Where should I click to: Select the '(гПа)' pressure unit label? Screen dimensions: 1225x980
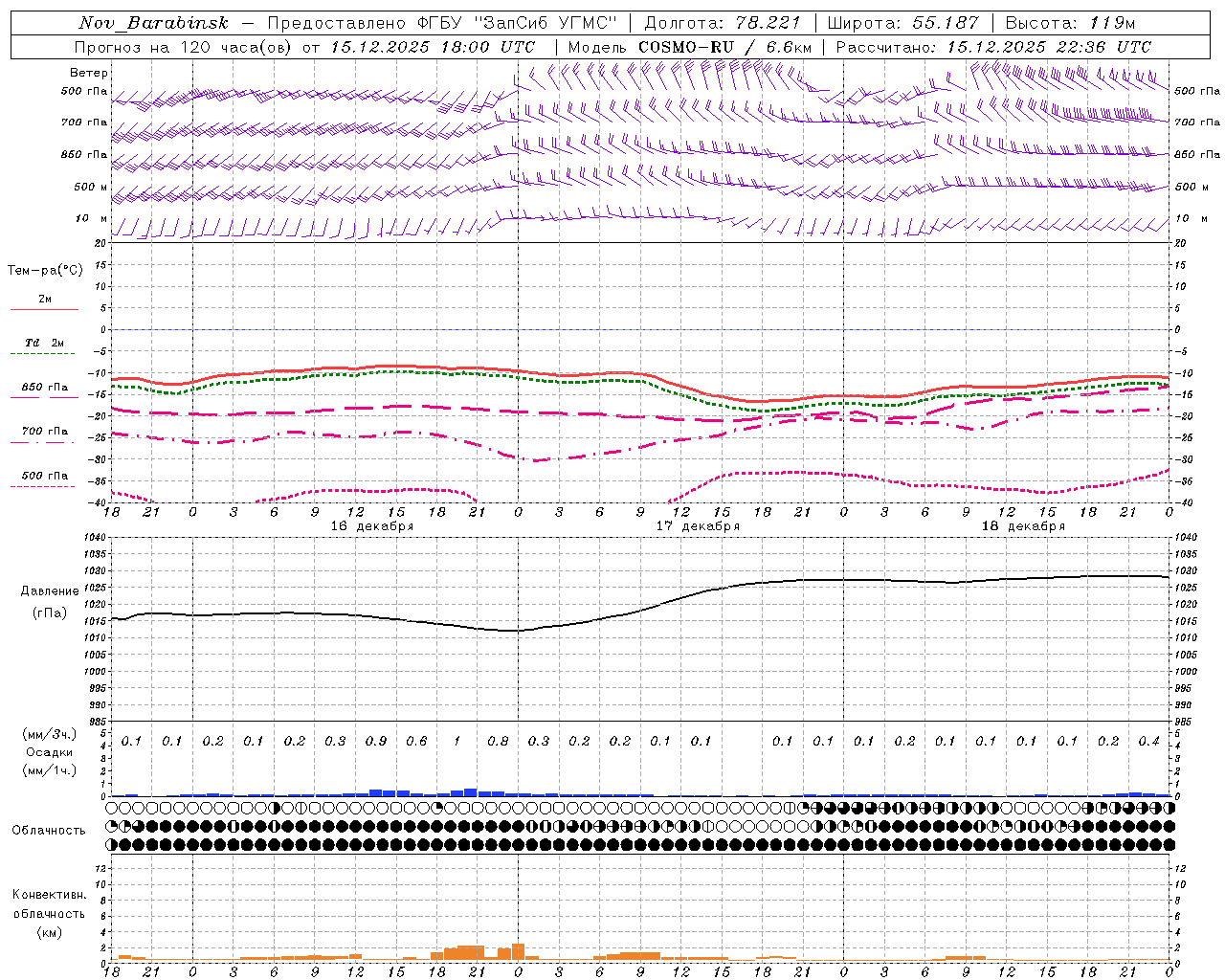[50, 613]
